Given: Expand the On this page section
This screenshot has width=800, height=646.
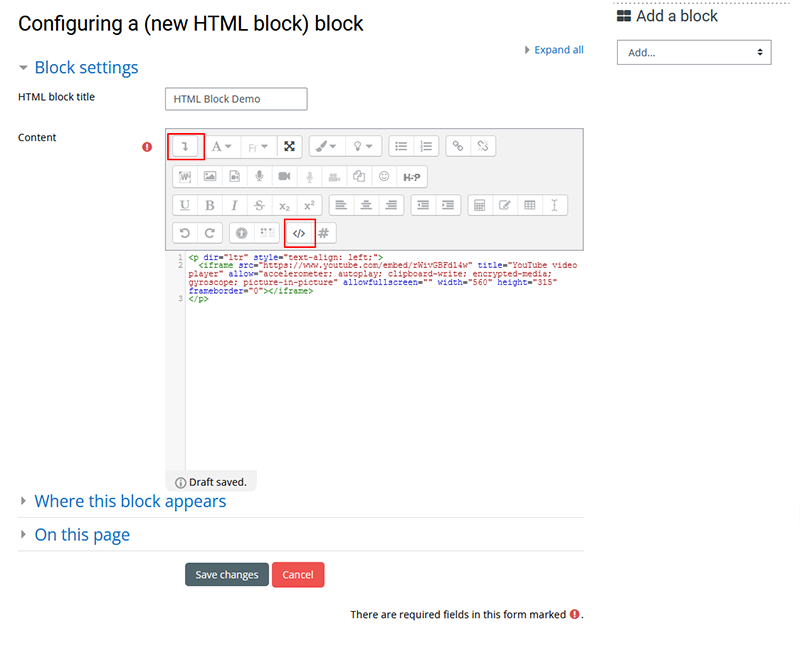Looking at the screenshot, I should coord(82,535).
